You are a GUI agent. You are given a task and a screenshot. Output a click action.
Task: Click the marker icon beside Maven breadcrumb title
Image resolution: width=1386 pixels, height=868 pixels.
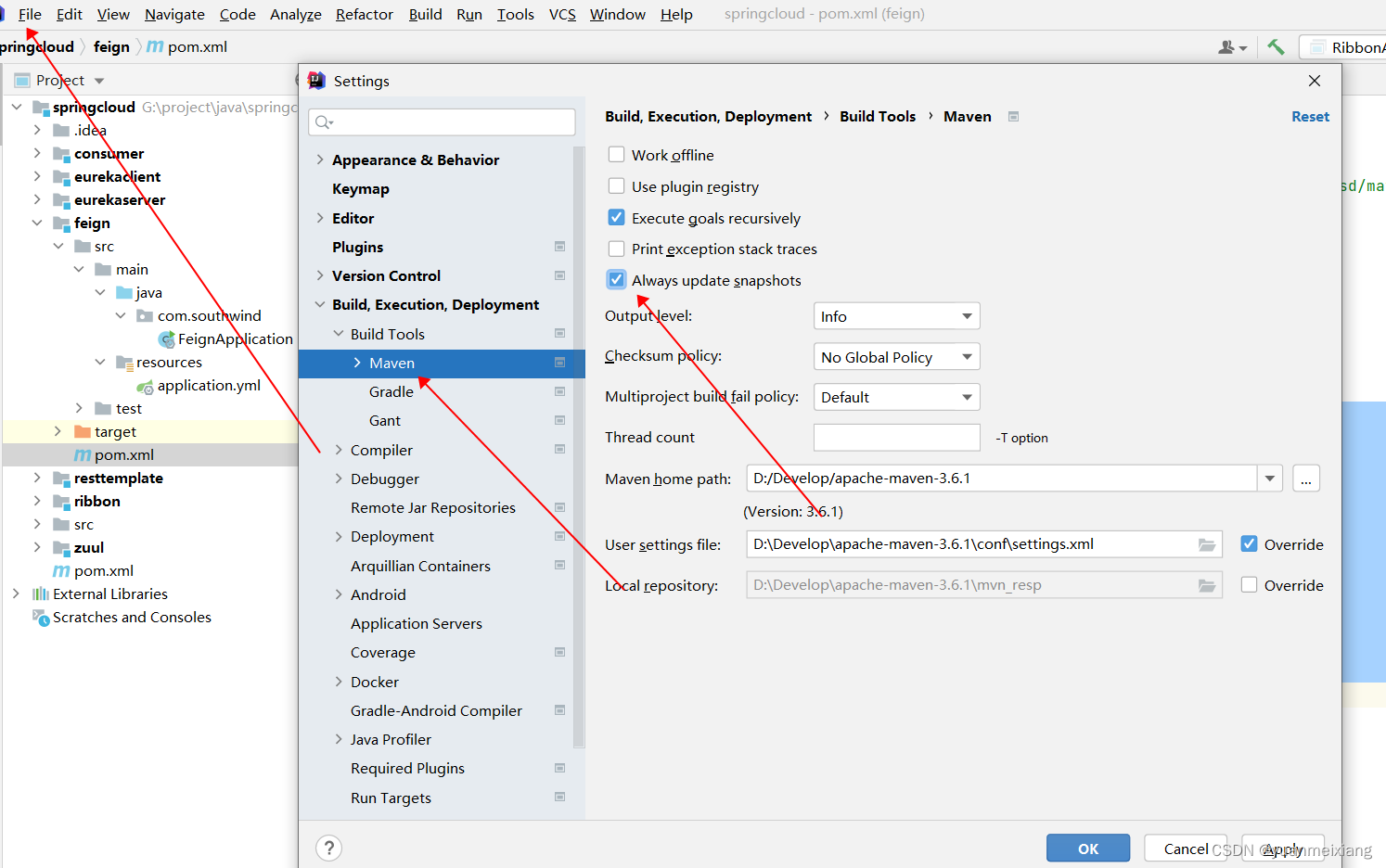click(1014, 116)
